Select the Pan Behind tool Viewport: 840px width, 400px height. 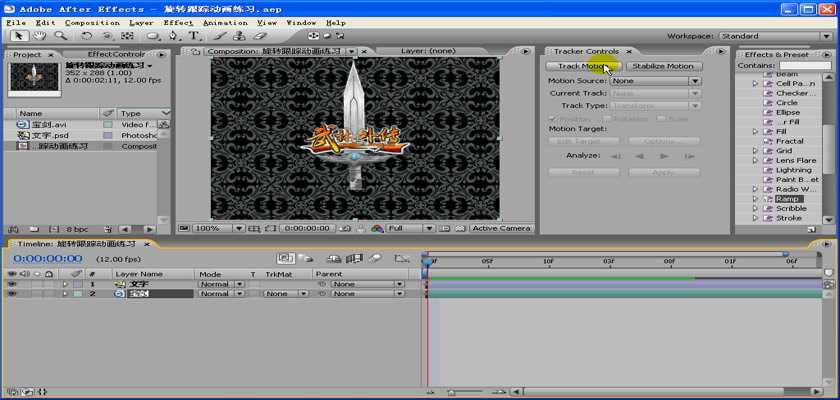point(127,36)
